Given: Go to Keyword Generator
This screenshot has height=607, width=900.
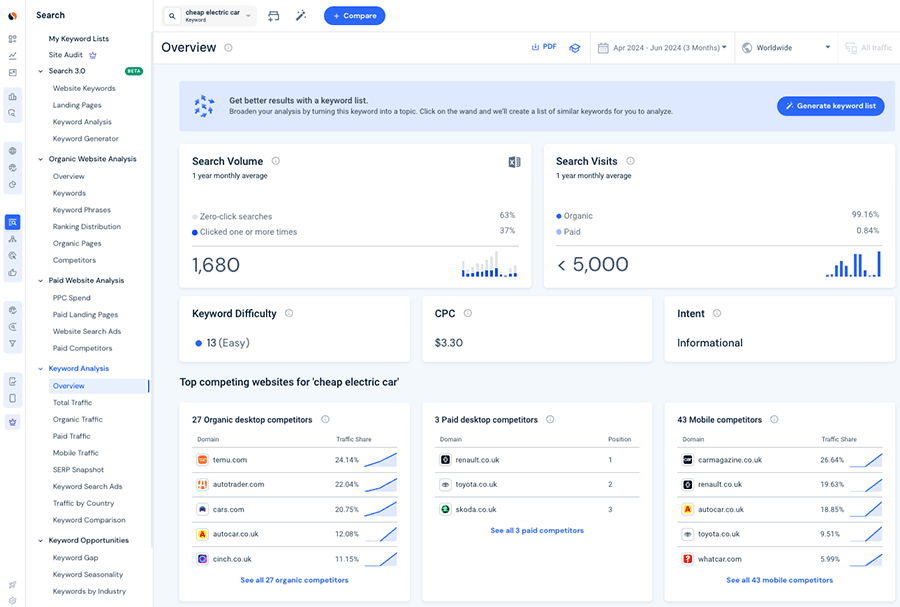Looking at the screenshot, I should coord(86,138).
